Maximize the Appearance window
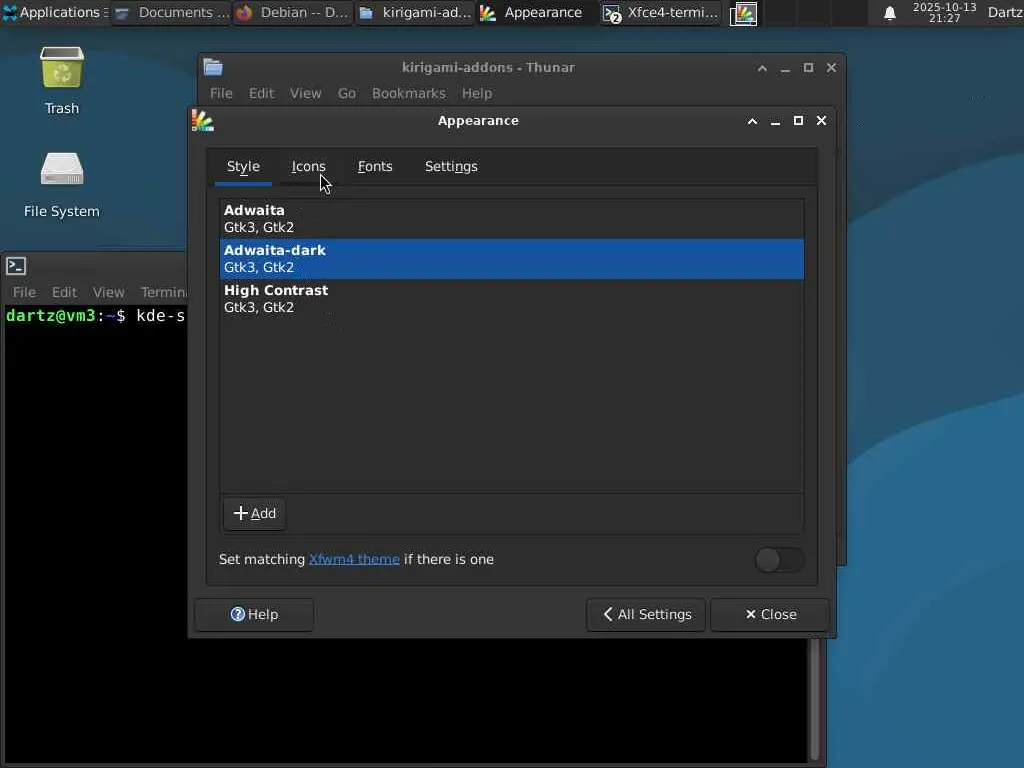Image resolution: width=1024 pixels, height=768 pixels. 798,121
